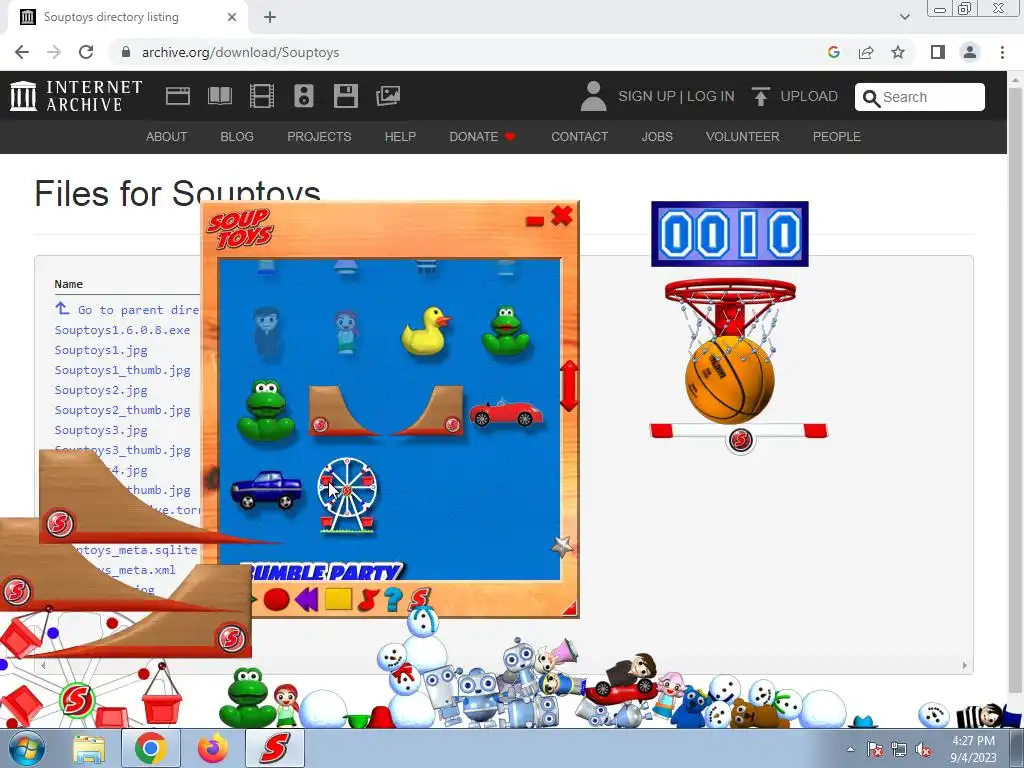Open Souptoys2.jpg file link
The image size is (1024, 768).
pos(101,390)
